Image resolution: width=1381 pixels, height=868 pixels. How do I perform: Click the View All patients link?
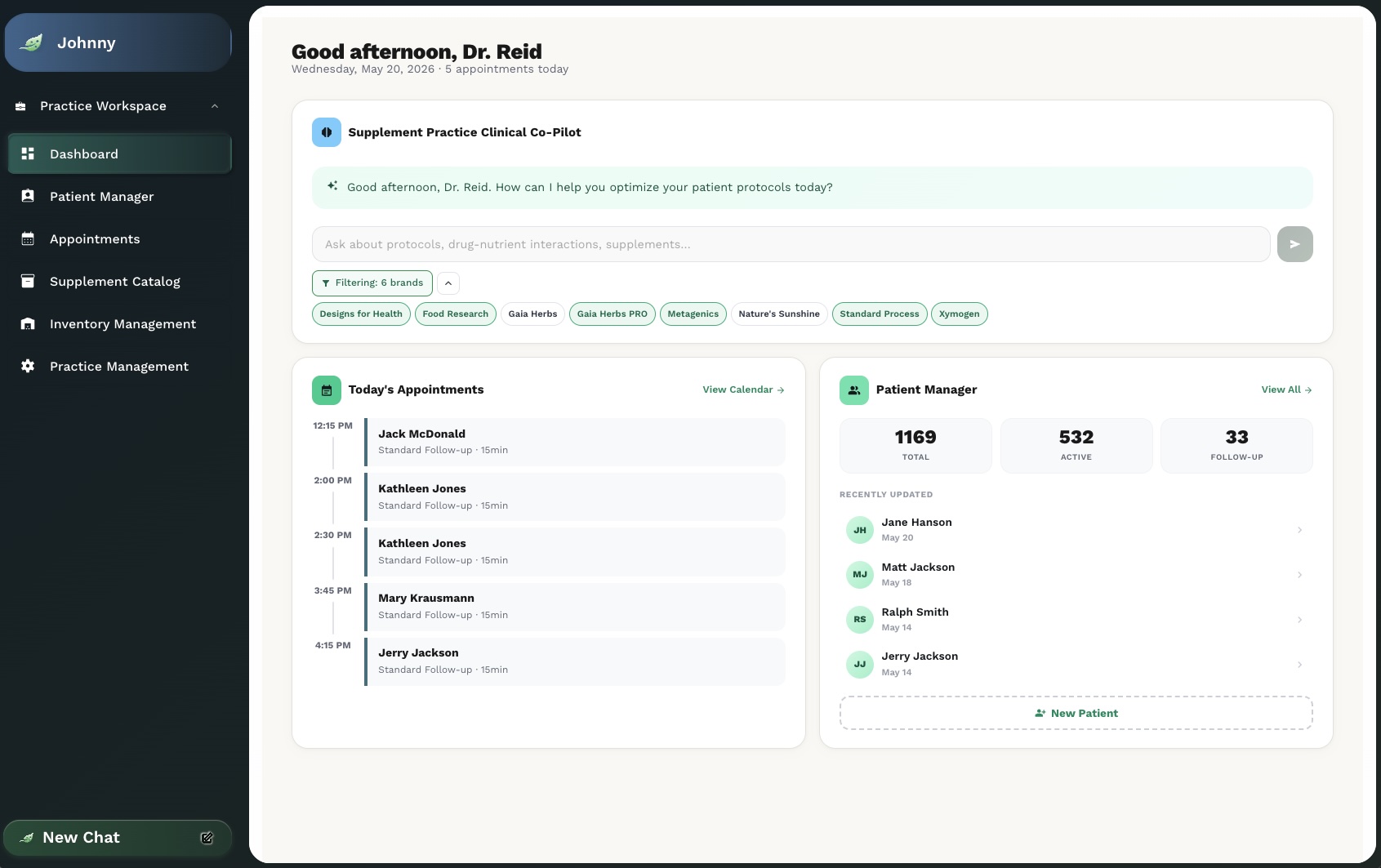point(1286,390)
